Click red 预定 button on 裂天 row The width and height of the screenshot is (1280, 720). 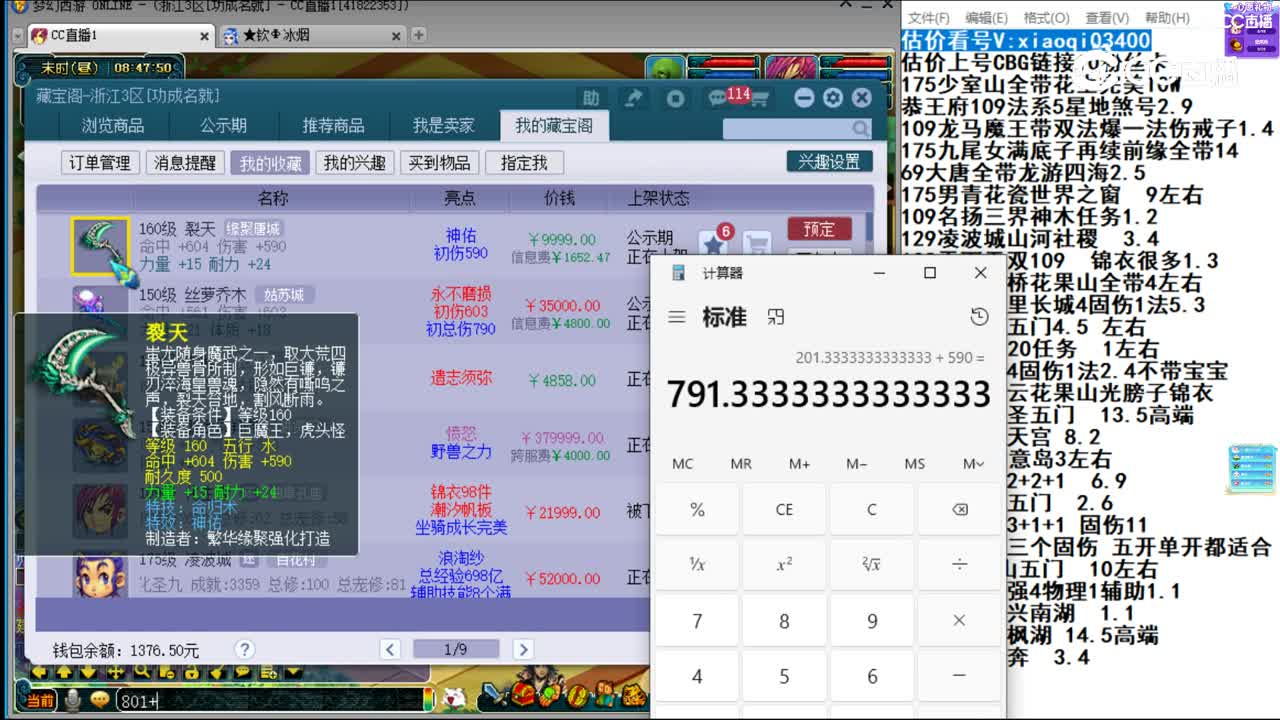(x=819, y=229)
